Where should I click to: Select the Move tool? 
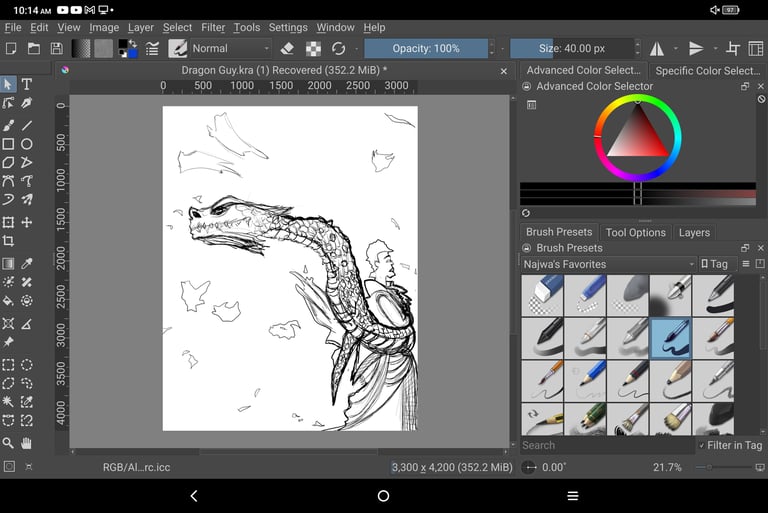(27, 222)
